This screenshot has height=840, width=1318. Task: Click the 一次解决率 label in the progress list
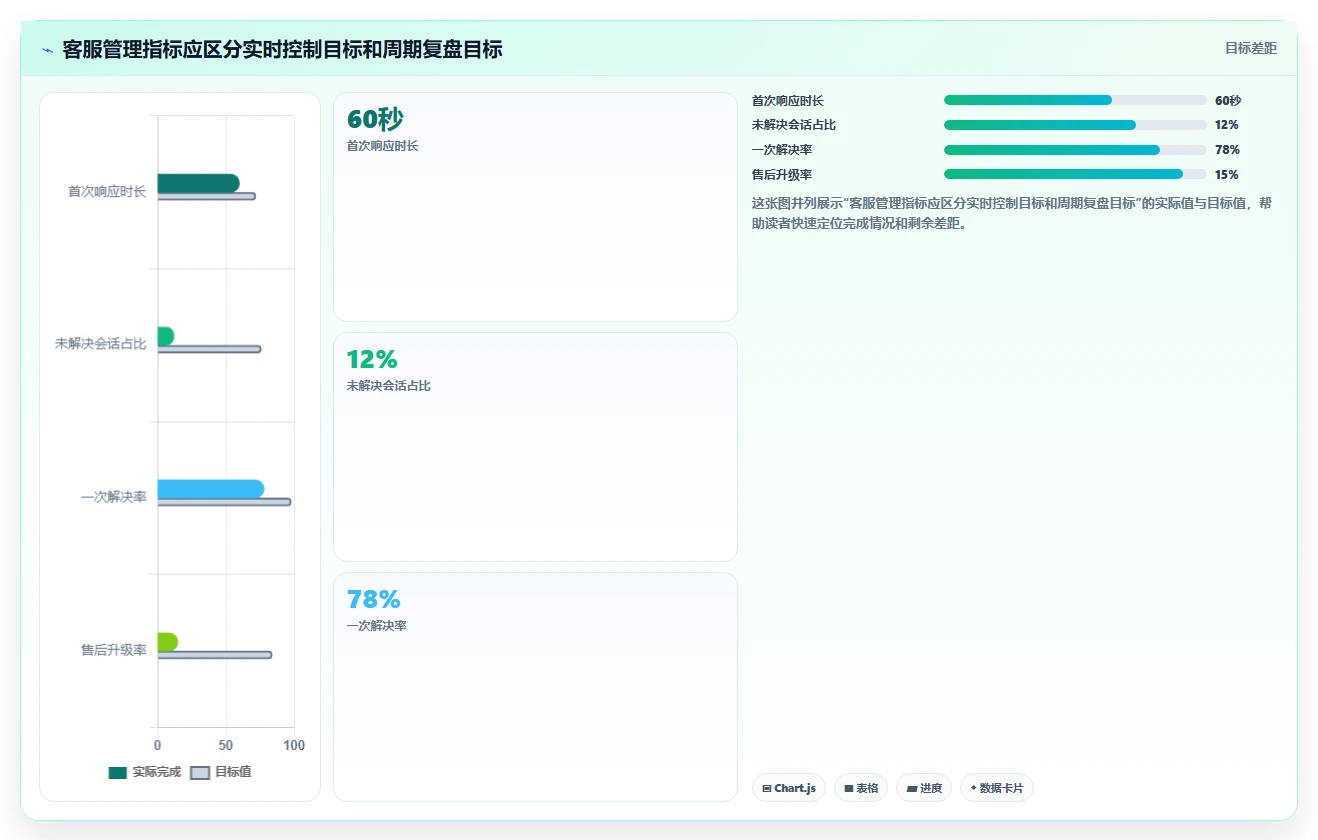[x=782, y=150]
